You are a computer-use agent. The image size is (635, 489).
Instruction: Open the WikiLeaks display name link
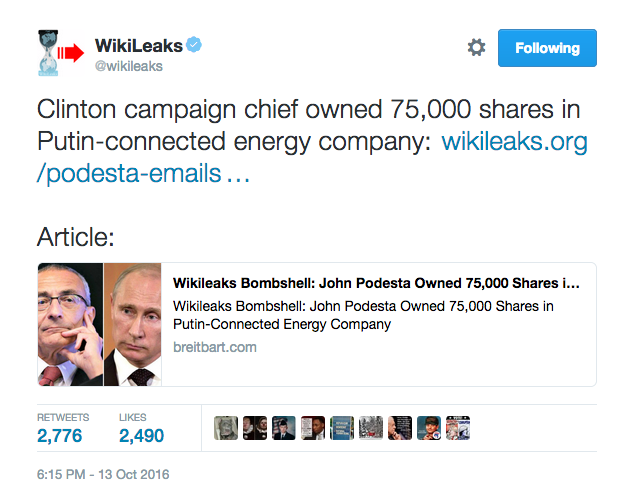point(137,46)
